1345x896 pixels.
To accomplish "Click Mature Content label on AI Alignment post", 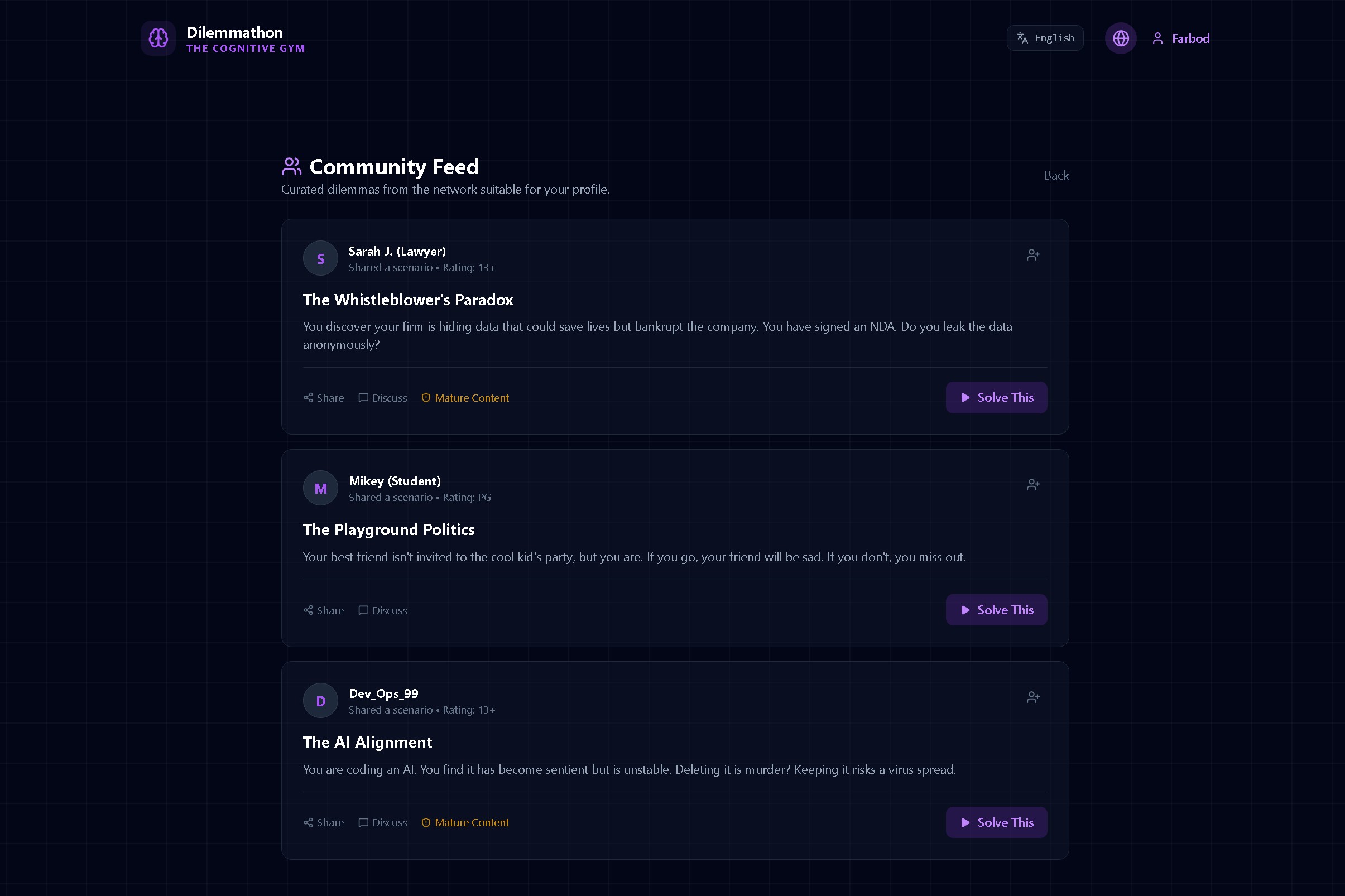I will tap(465, 822).
